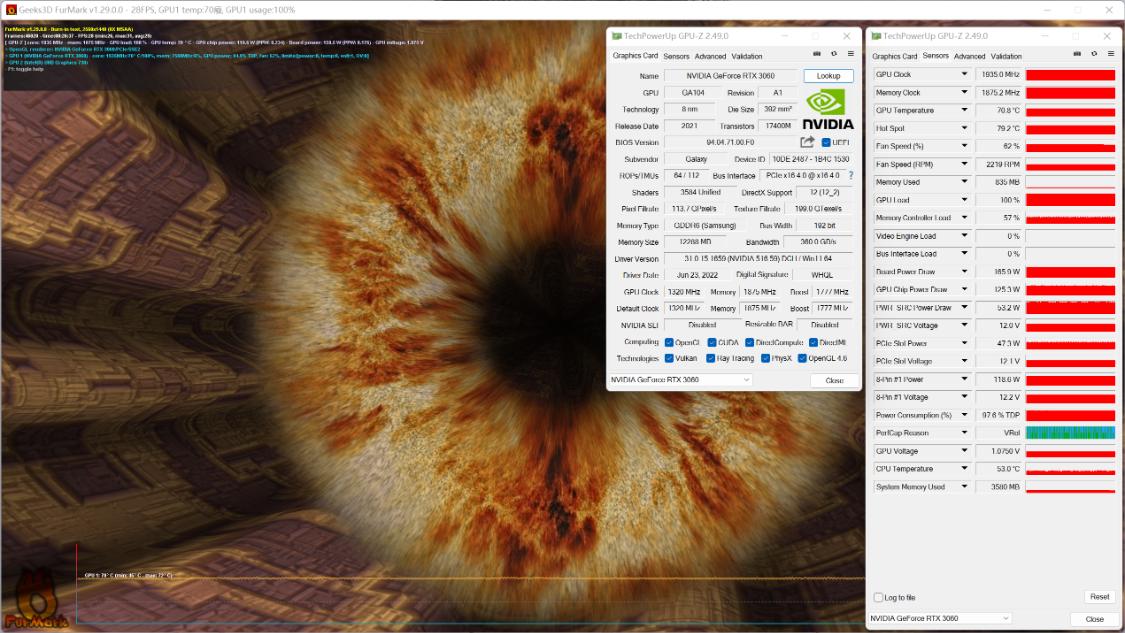
Task: Open the GPU selector dropdown in the Graphics Card window
Action: [x=680, y=380]
